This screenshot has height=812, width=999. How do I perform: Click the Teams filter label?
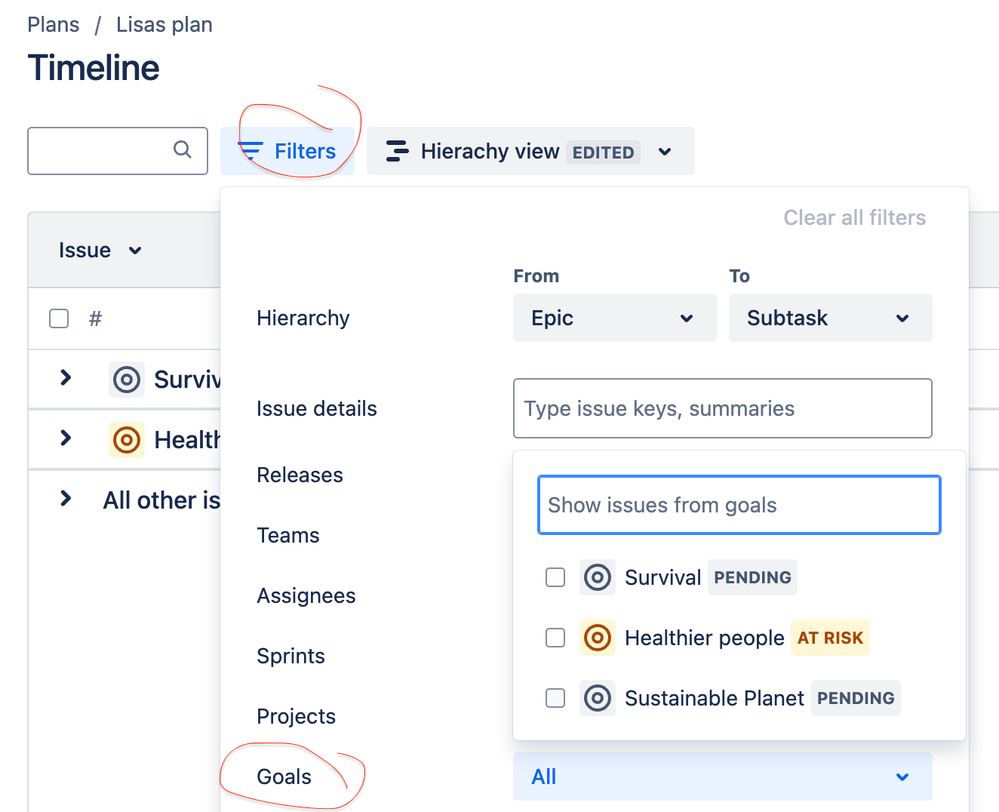[x=288, y=535]
